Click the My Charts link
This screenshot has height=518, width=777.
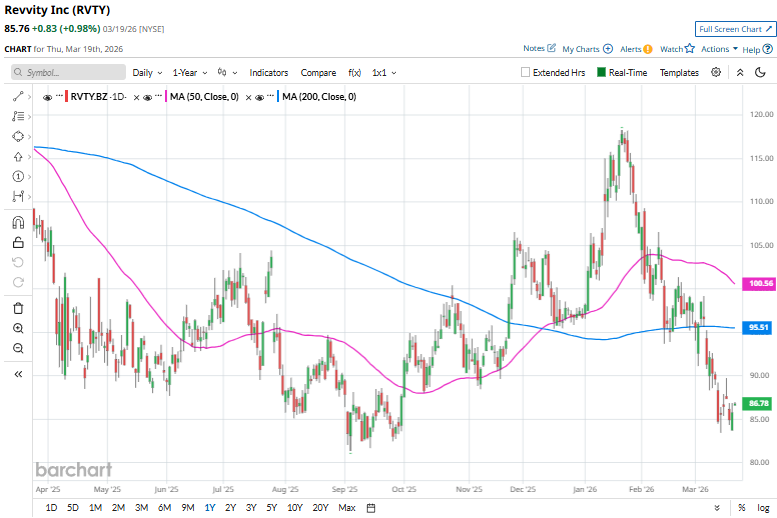581,49
